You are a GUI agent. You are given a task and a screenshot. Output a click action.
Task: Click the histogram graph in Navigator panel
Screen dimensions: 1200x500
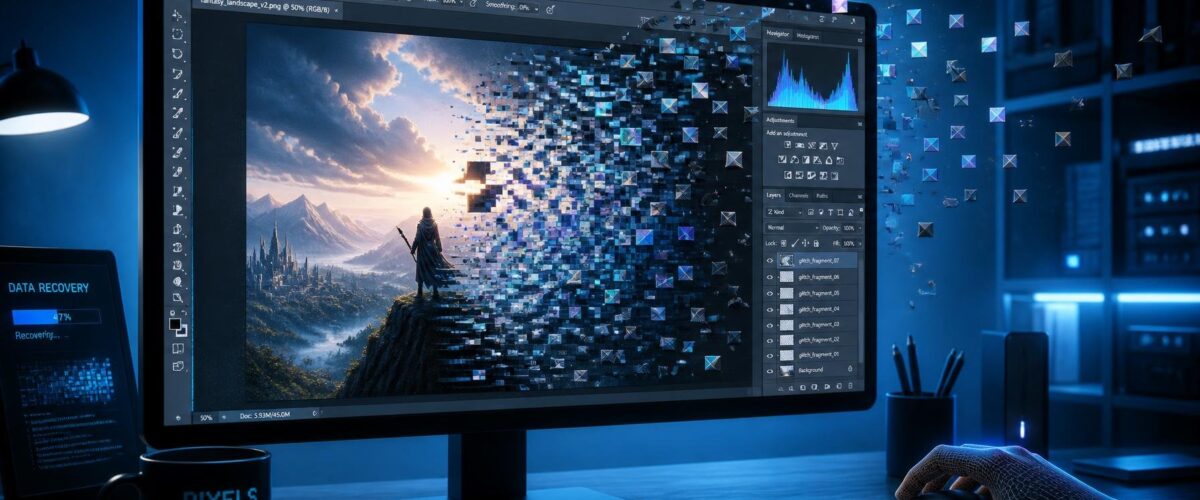pyautogui.click(x=813, y=79)
